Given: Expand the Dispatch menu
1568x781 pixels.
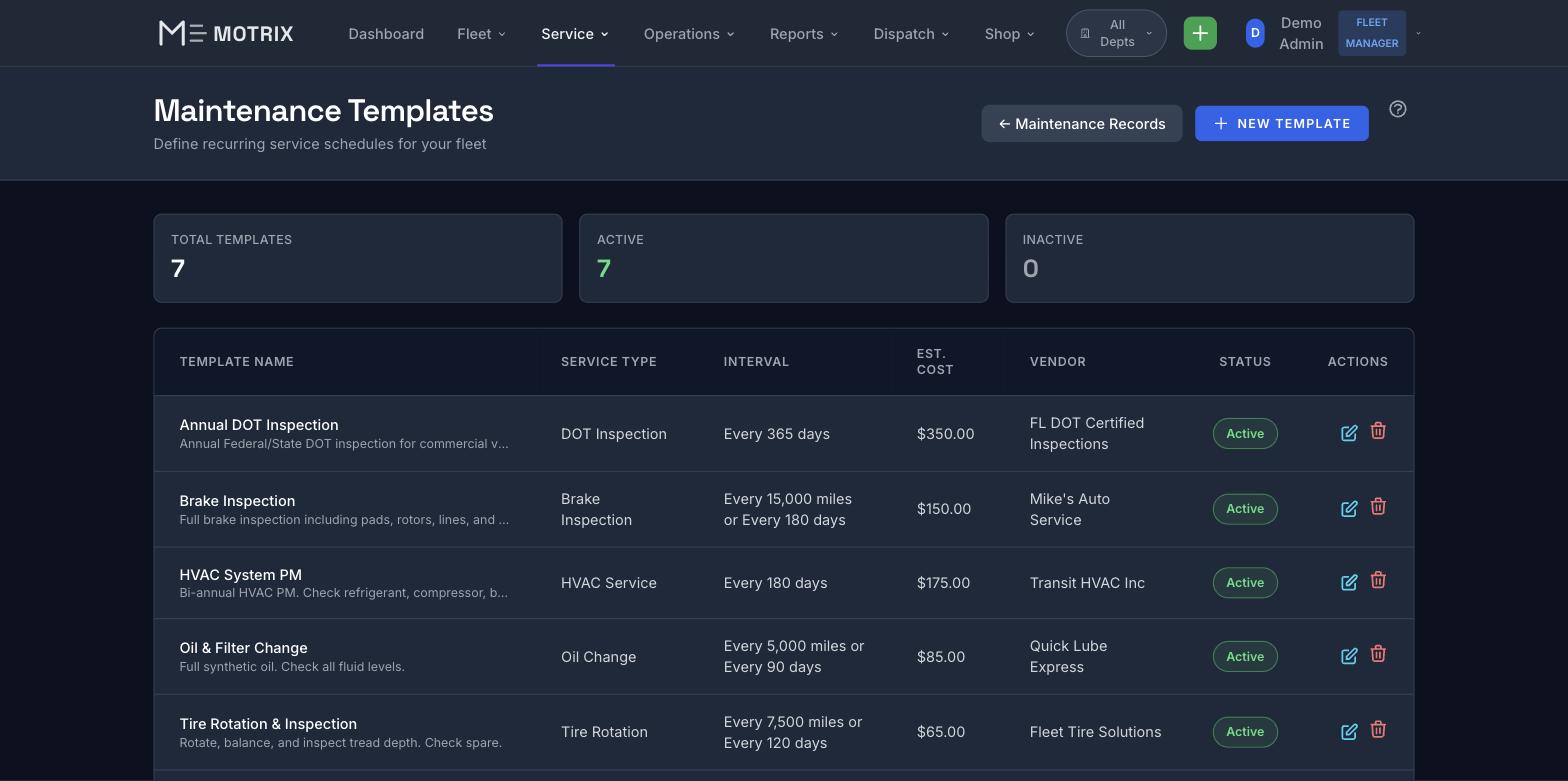Looking at the screenshot, I should 911,34.
